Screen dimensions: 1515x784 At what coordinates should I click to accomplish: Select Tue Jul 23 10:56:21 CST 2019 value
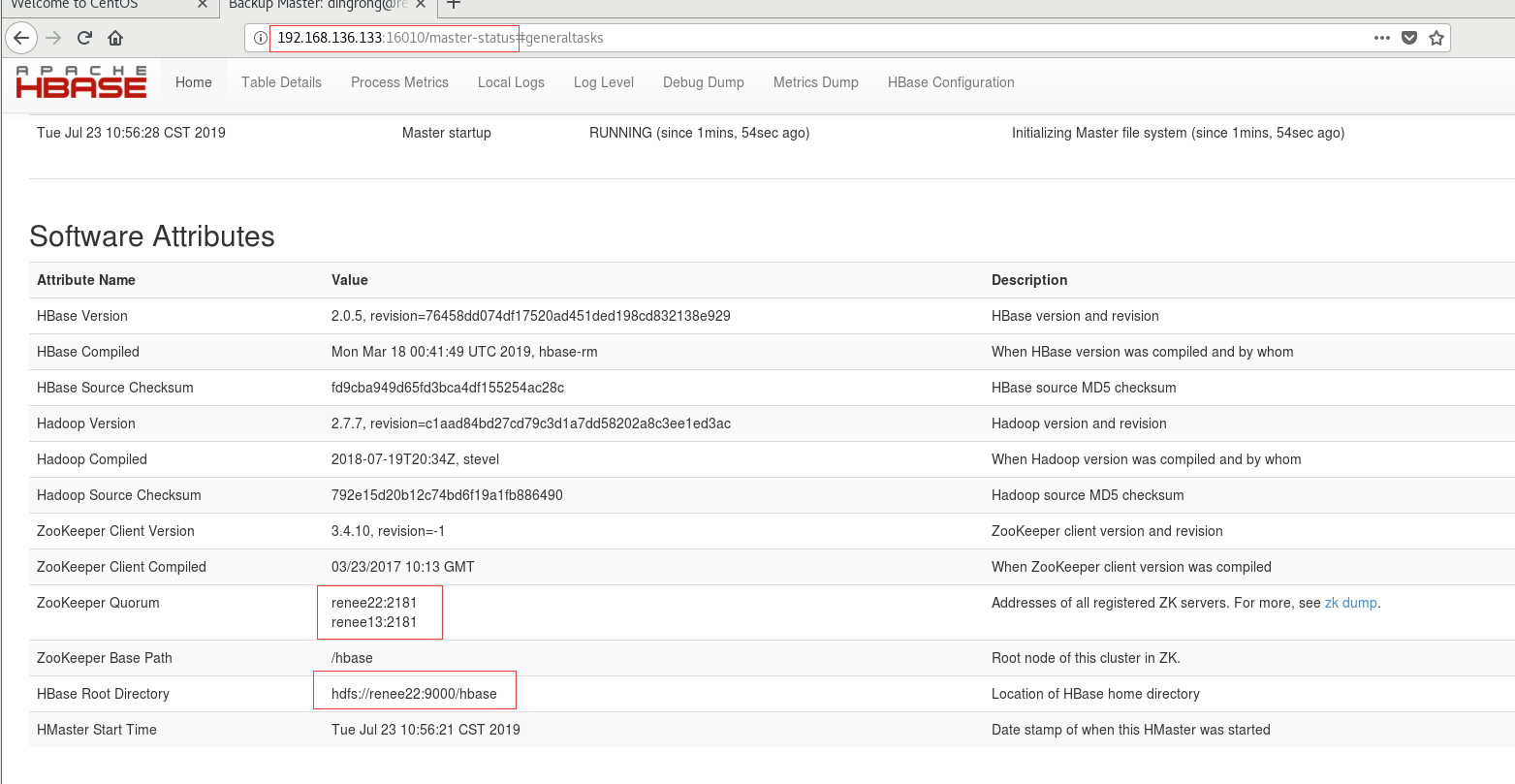426,730
